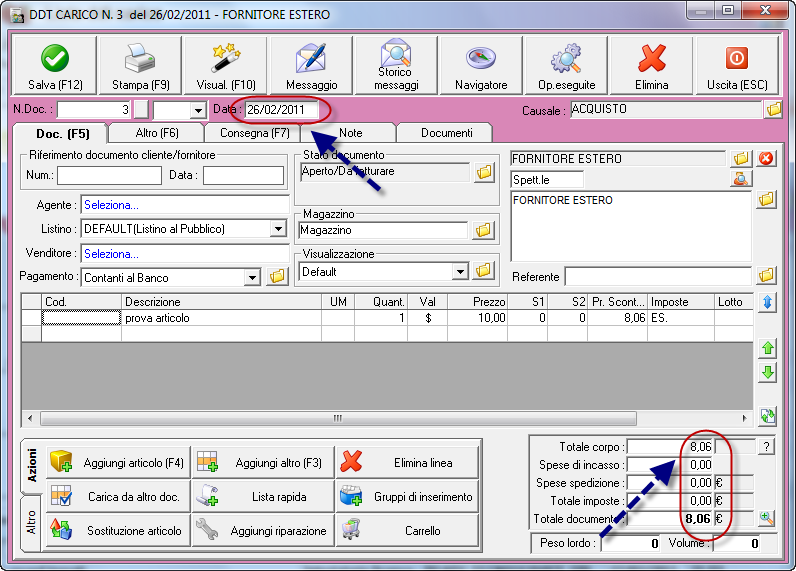The height and width of the screenshot is (571, 796).
Task: Expand the Visualizzazione Default dropdown
Action: [x=460, y=272]
